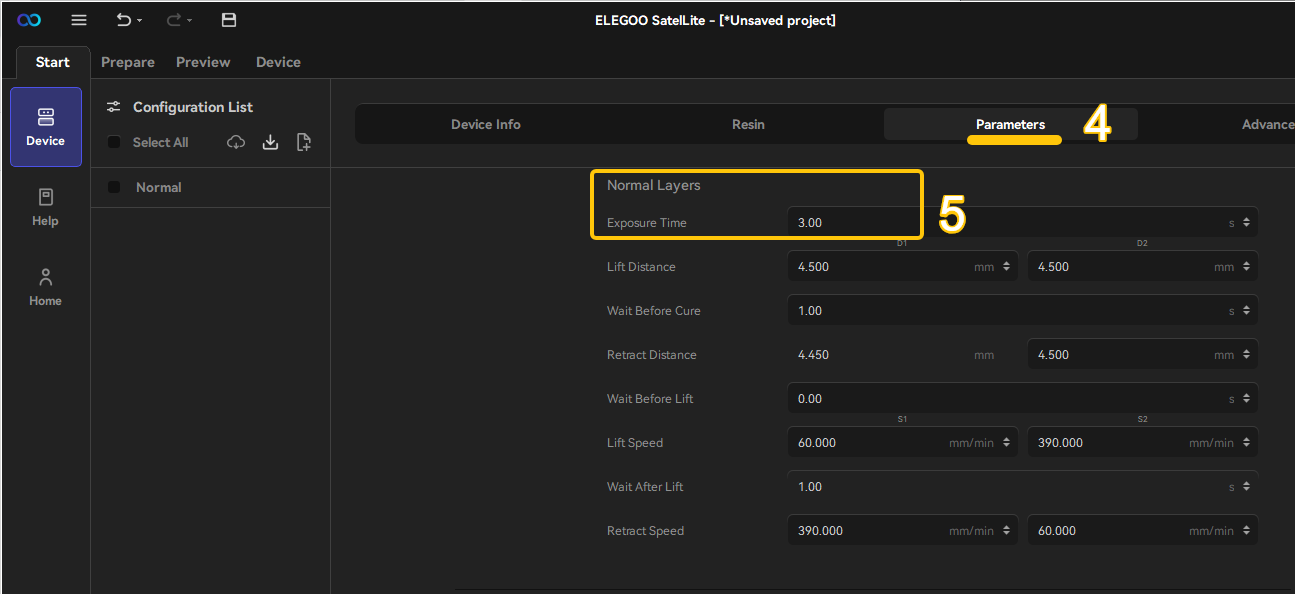
Task: Open the Help sidebar section
Action: [x=45, y=207]
